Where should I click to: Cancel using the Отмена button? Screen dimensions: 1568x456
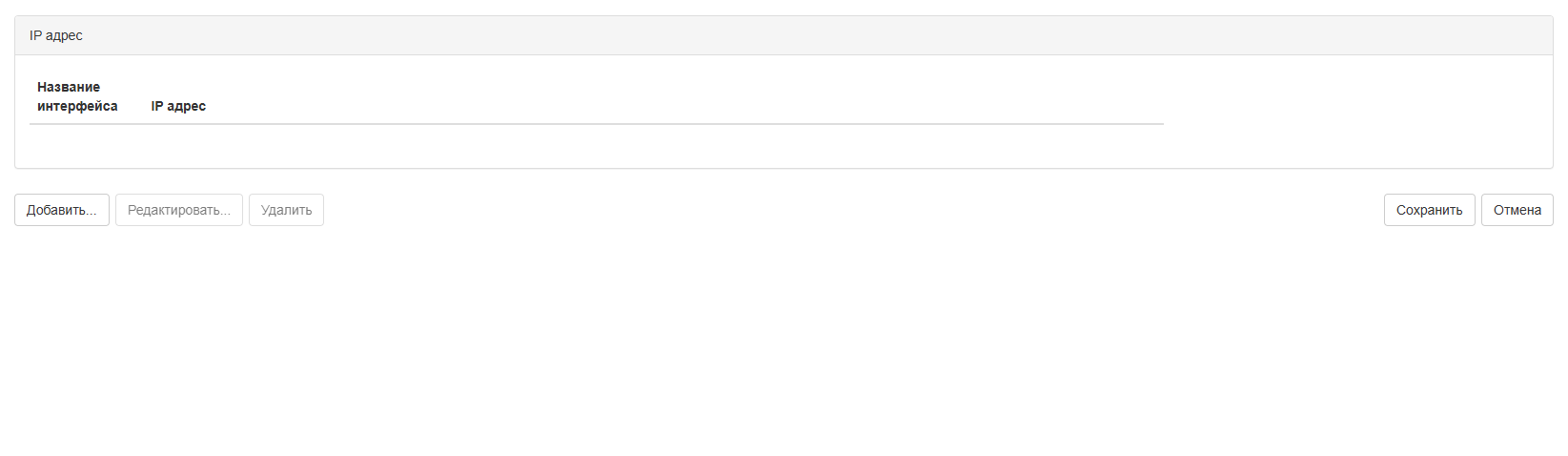pyautogui.click(x=1517, y=210)
